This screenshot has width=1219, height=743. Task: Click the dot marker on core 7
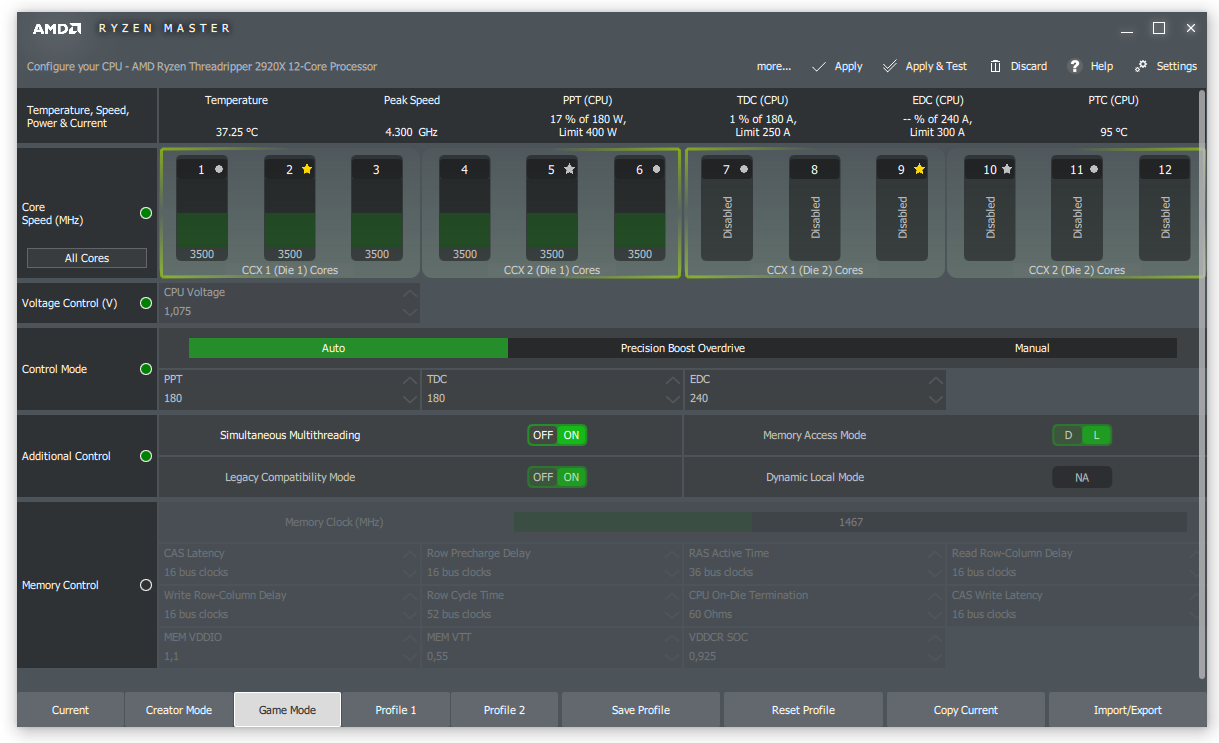coord(744,169)
